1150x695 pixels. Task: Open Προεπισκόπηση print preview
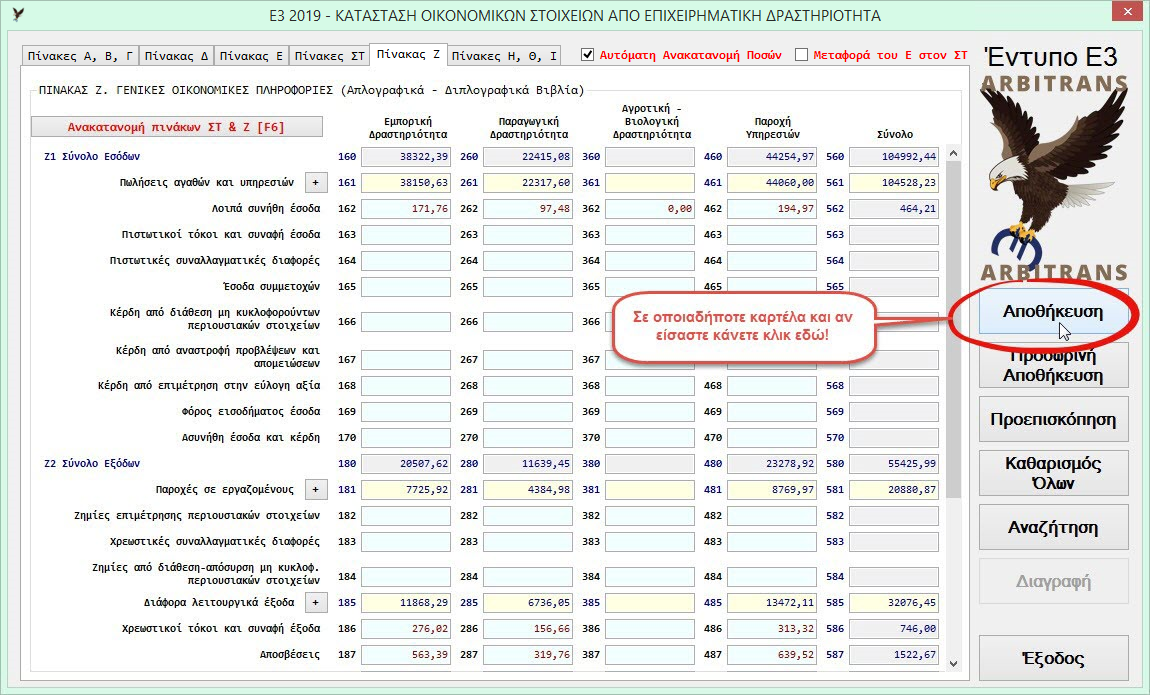pos(1053,419)
